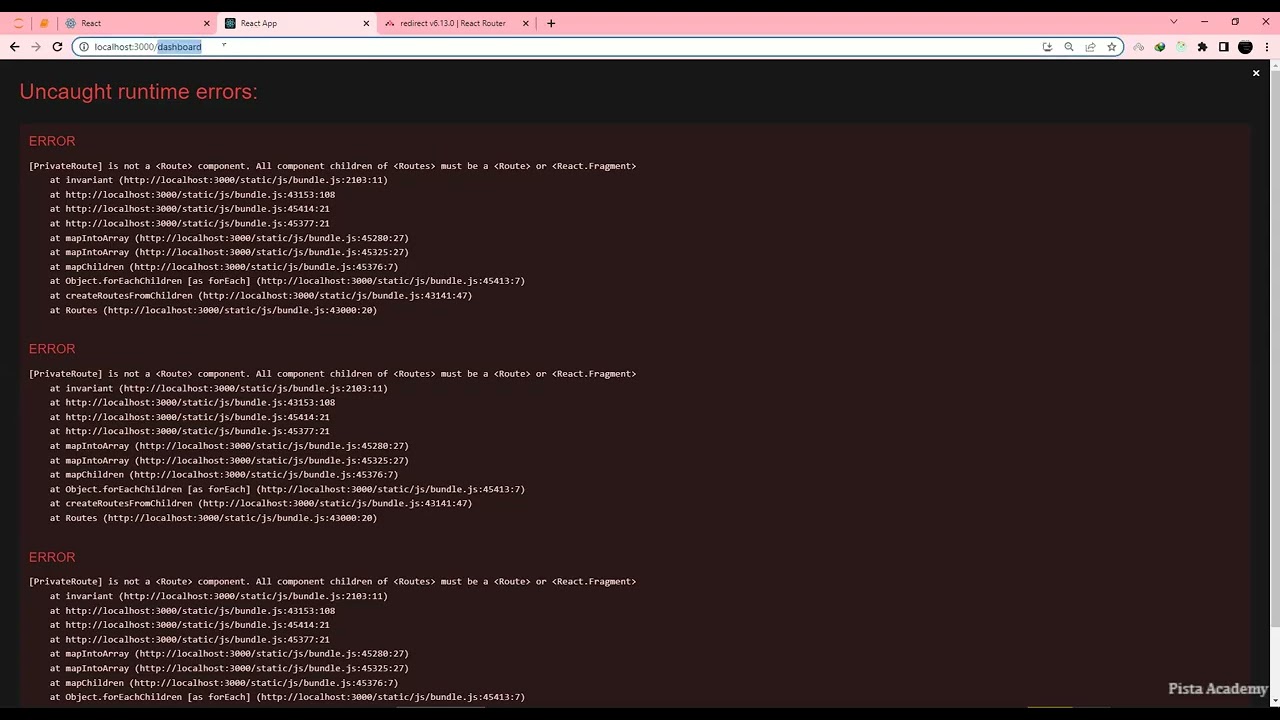This screenshot has width=1280, height=720.
Task: Open the zoom magnifier icon in address bar
Action: (1068, 47)
